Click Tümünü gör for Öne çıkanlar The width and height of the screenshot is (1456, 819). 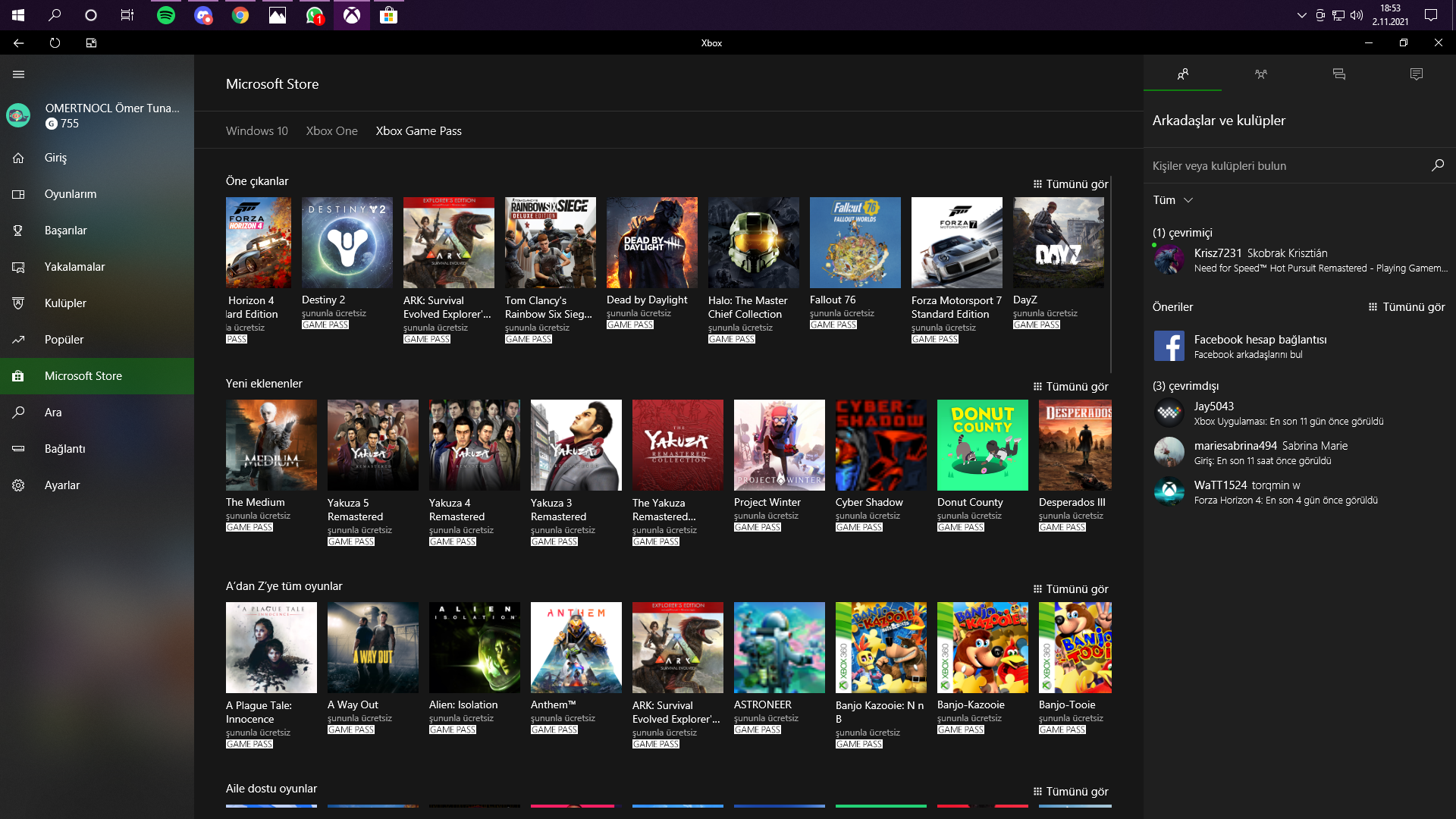coord(1071,184)
